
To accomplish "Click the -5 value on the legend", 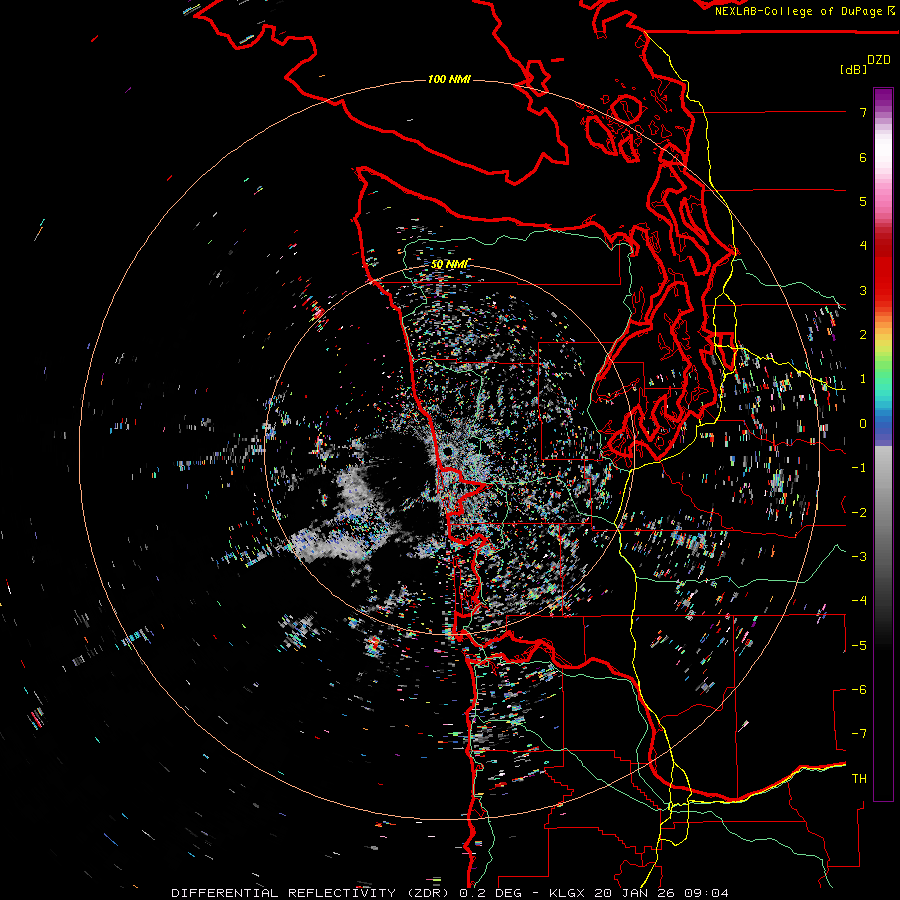I will pos(859,645).
